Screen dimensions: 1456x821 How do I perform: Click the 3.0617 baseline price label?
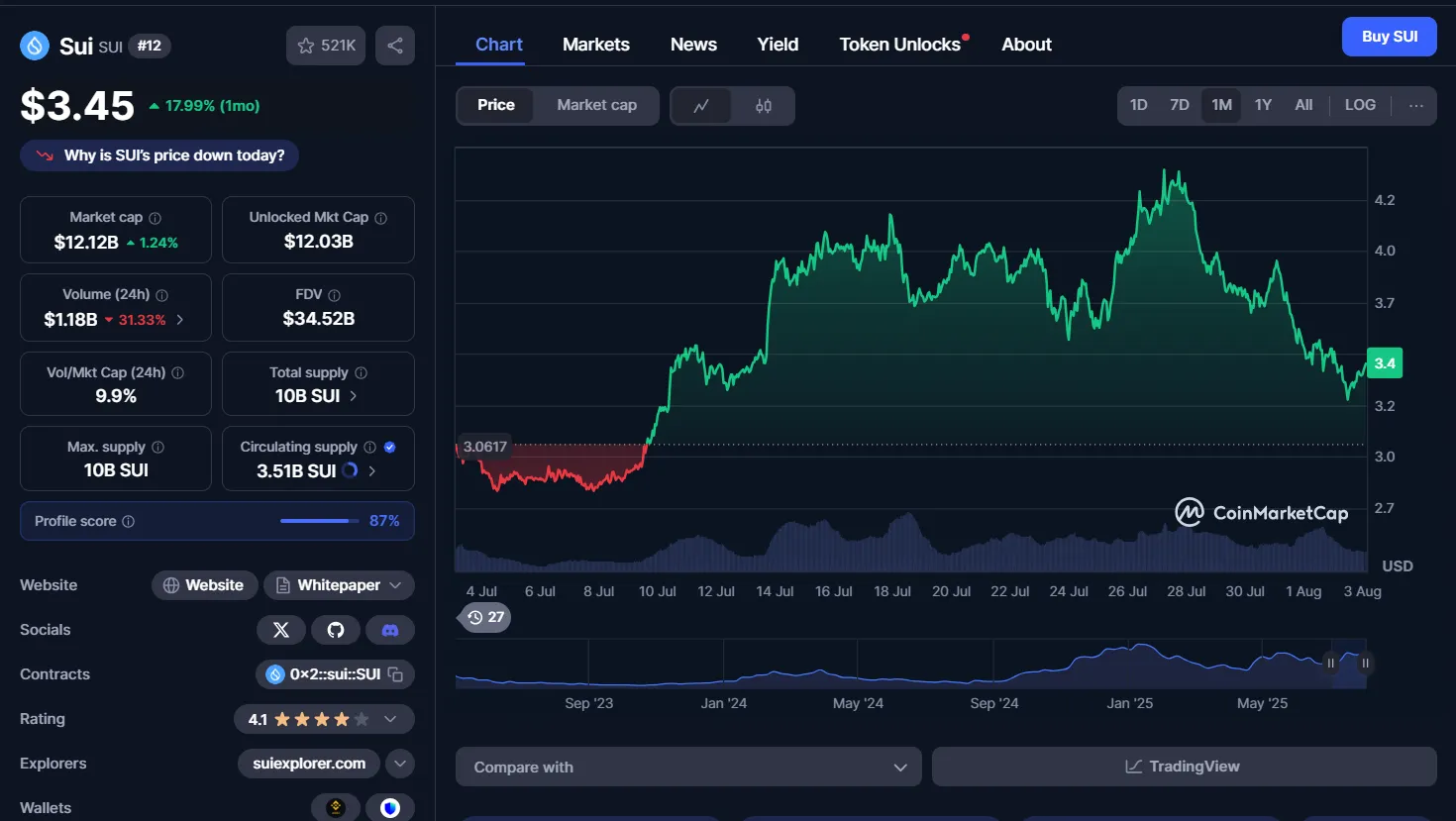484,447
